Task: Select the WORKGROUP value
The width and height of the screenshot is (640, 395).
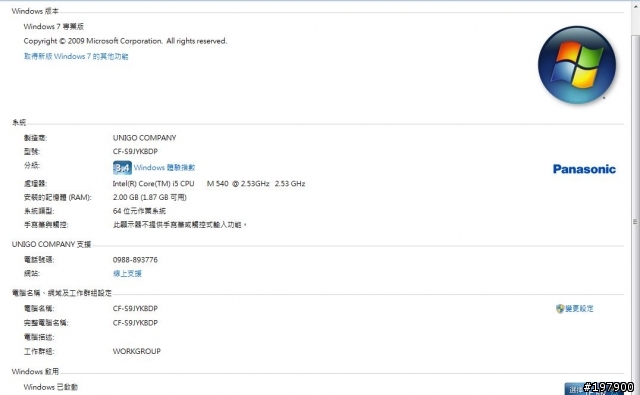Action: click(x=137, y=351)
